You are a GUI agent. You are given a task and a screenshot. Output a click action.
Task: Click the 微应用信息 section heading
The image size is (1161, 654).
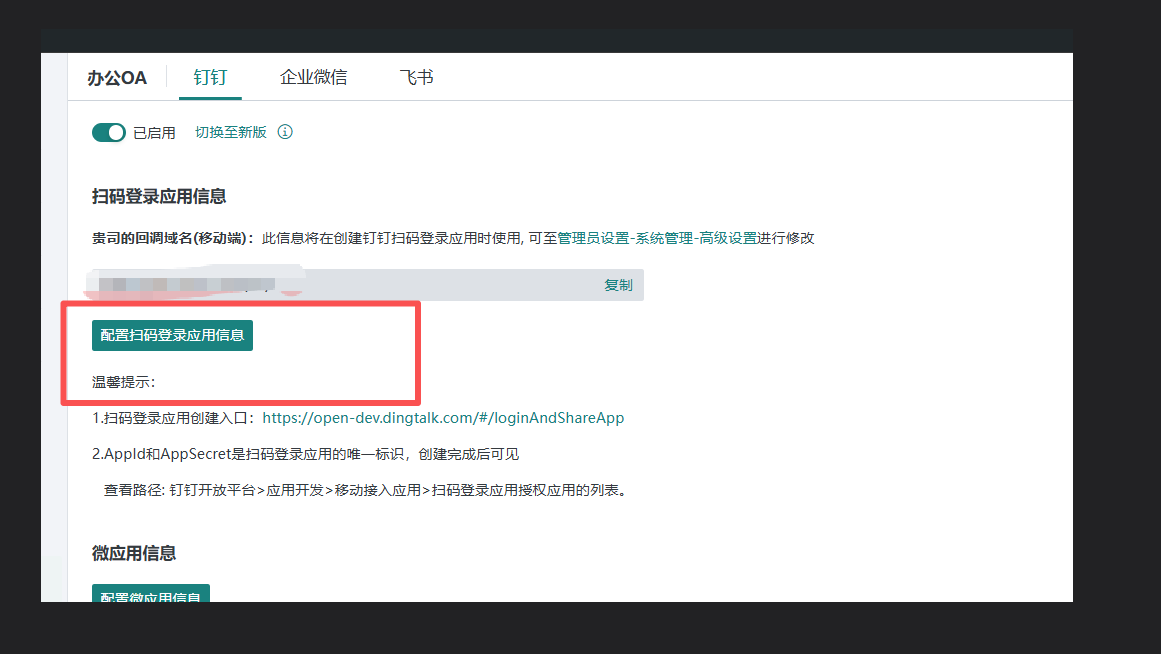(134, 553)
